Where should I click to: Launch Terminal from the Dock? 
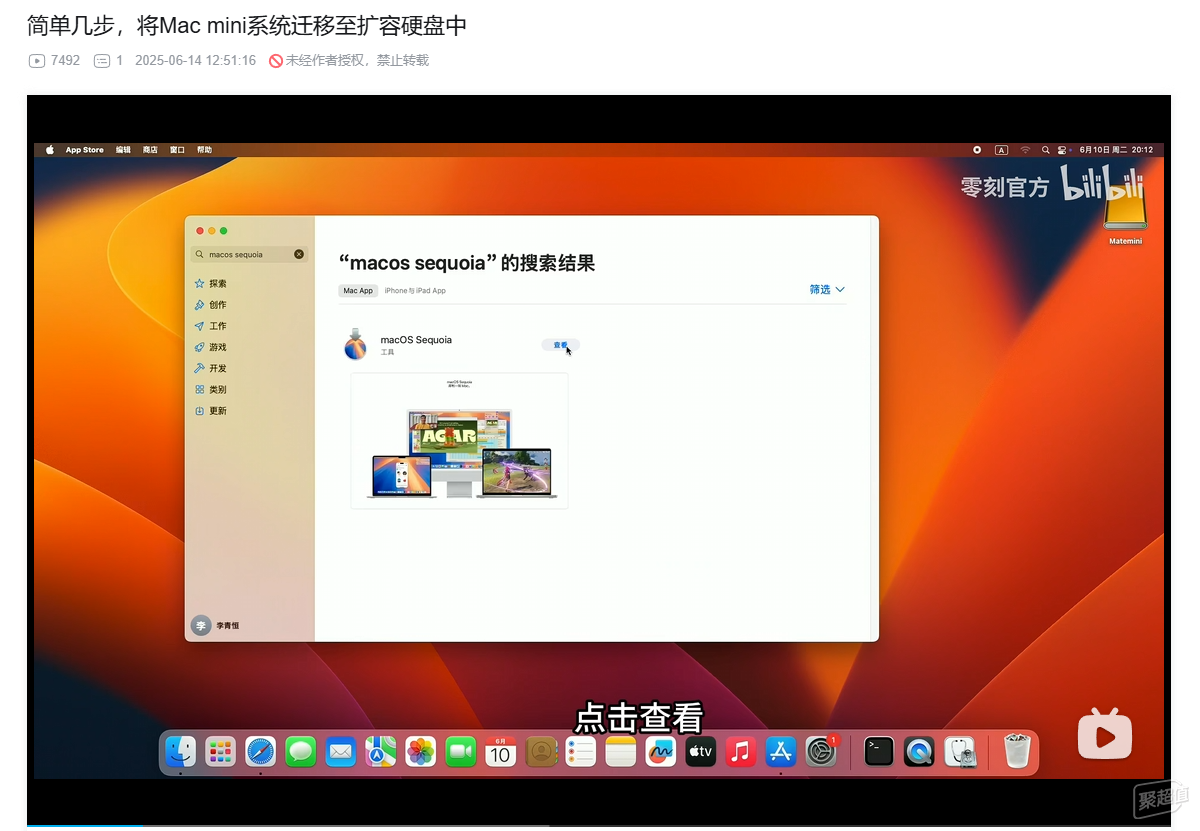(879, 751)
